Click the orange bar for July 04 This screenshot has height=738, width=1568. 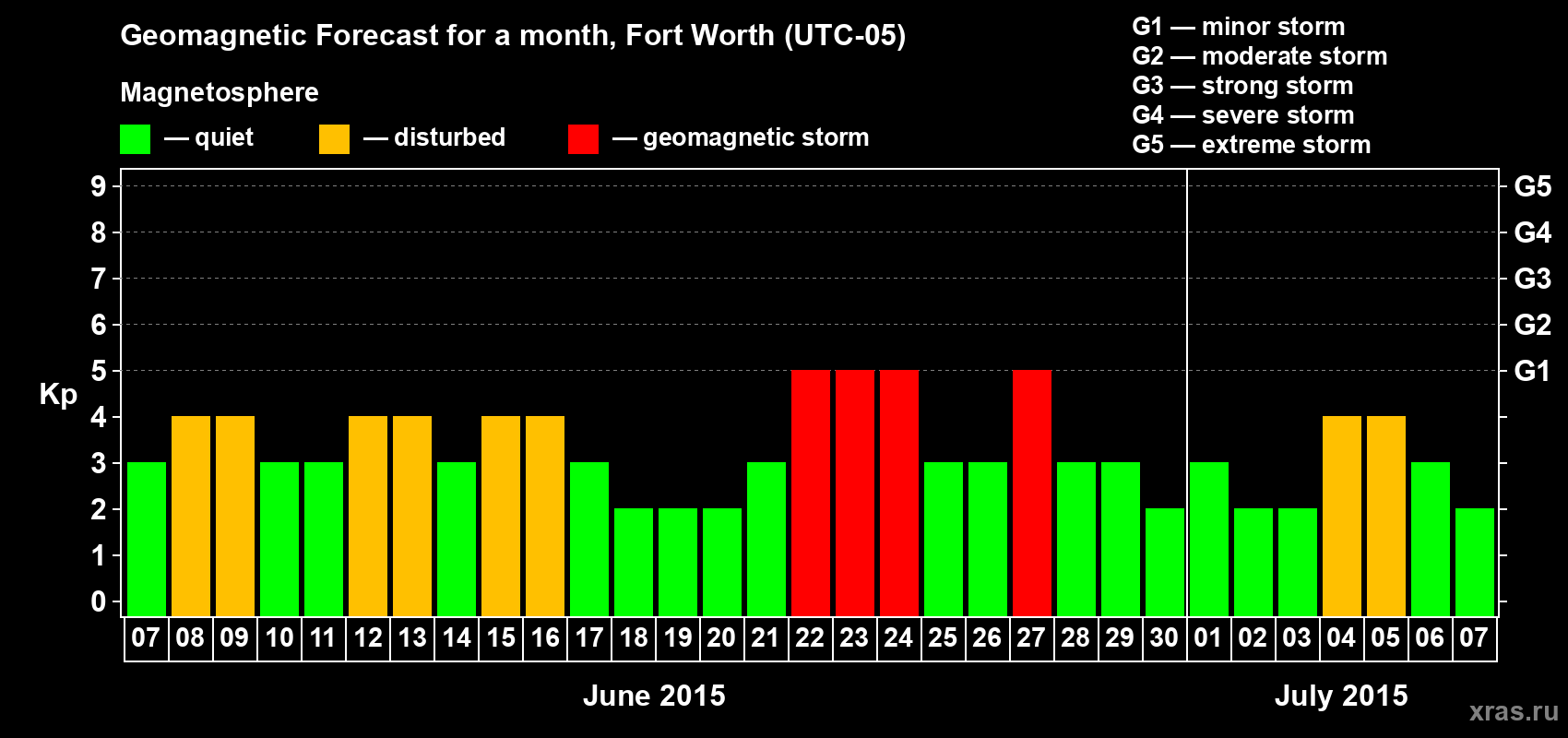(1342, 517)
